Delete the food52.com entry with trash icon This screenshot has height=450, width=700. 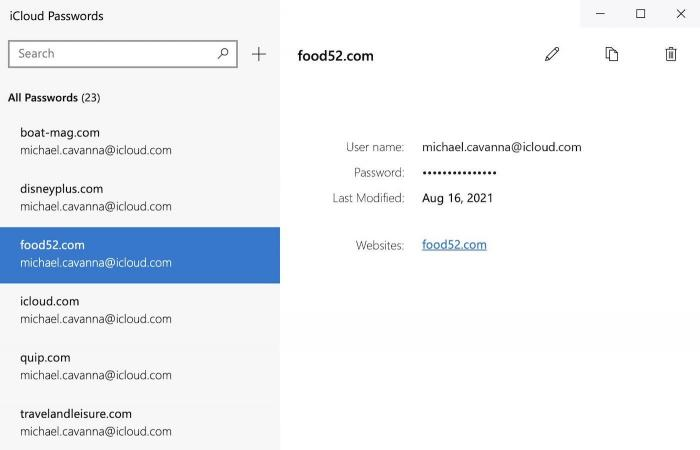pyautogui.click(x=670, y=54)
